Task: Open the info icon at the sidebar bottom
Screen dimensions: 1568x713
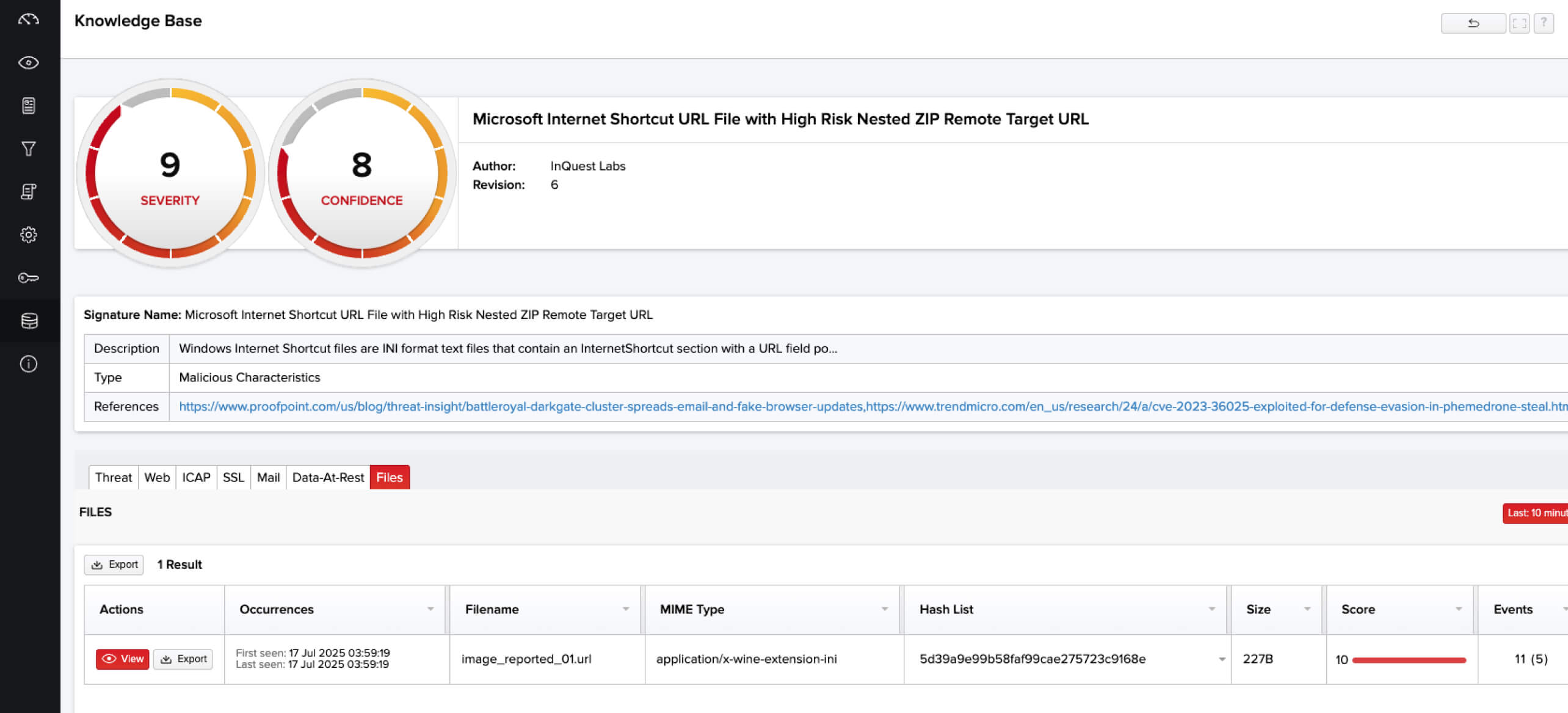Action: (x=28, y=364)
